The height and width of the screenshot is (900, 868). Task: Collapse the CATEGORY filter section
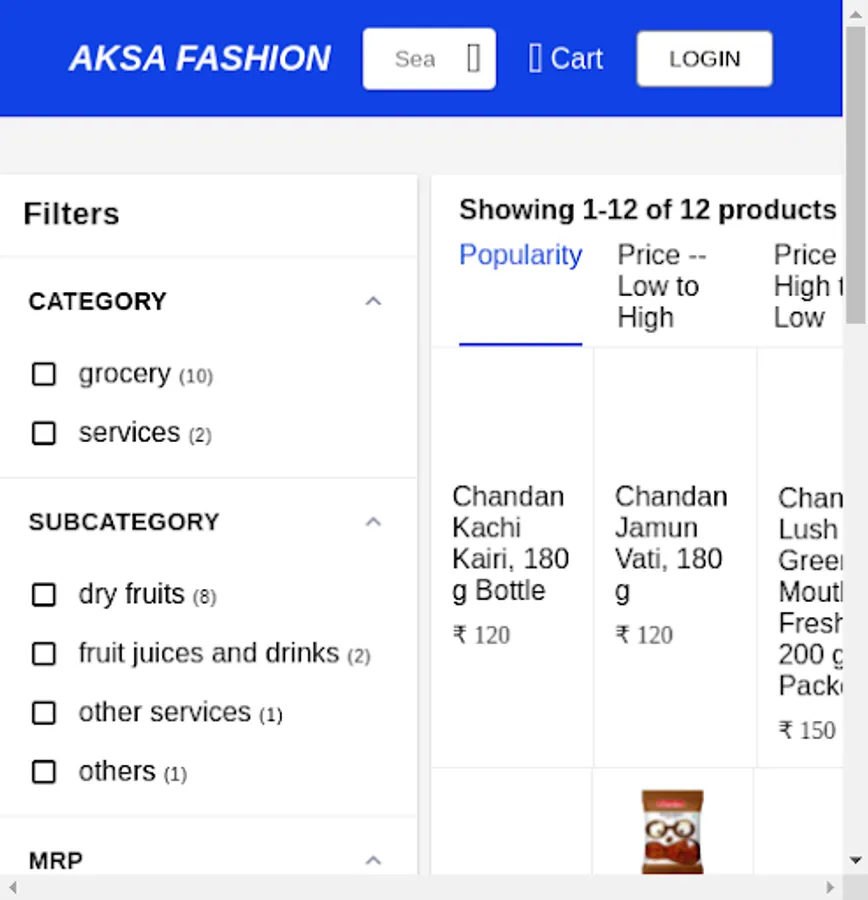coord(373,301)
